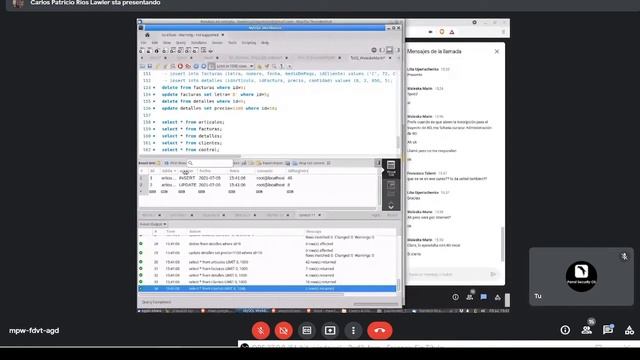Turn on the camera in Meet
640x360 pixels.
click(x=284, y=330)
